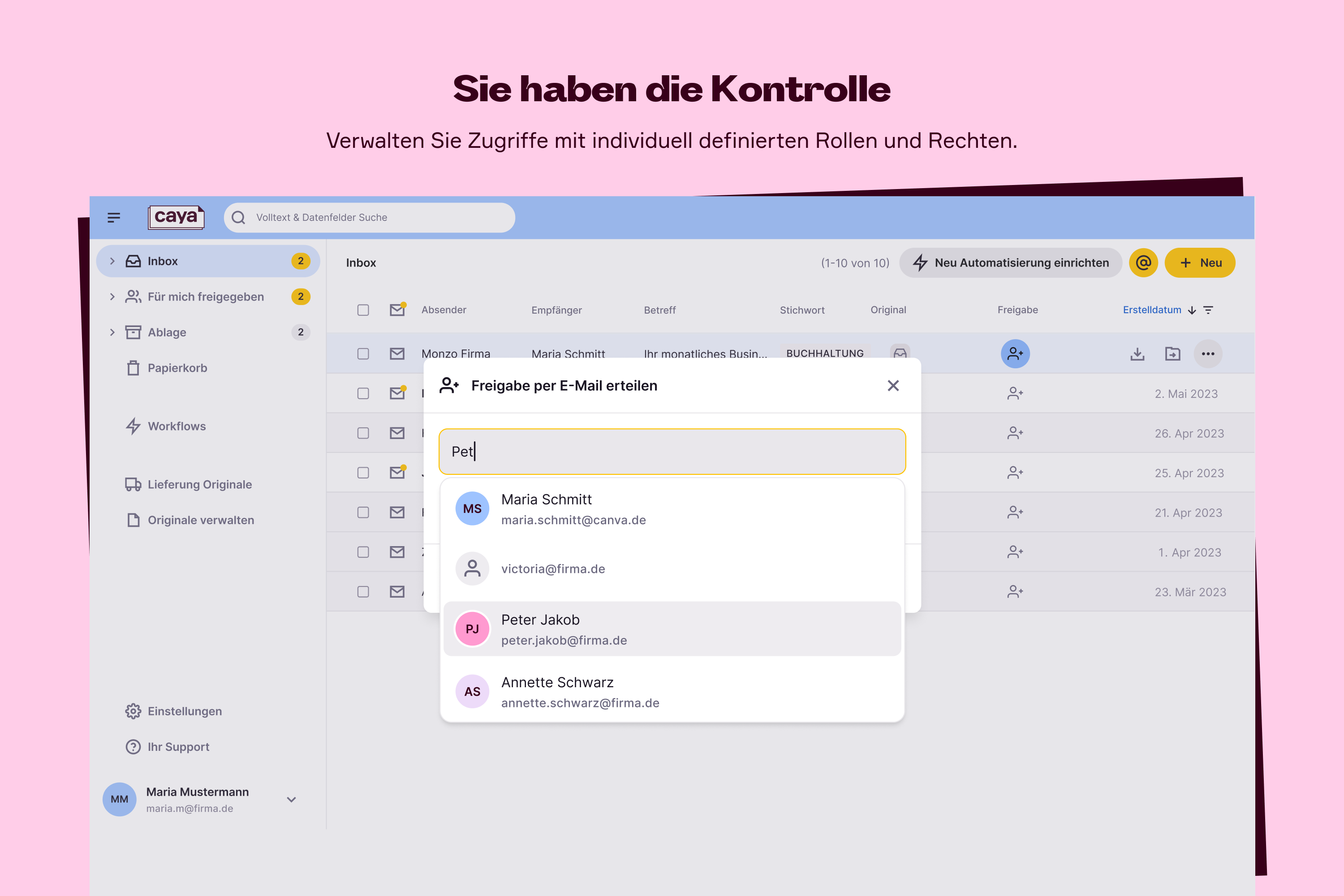
Task: Move Monzo Firma into a folder via folder icon
Action: point(1172,354)
